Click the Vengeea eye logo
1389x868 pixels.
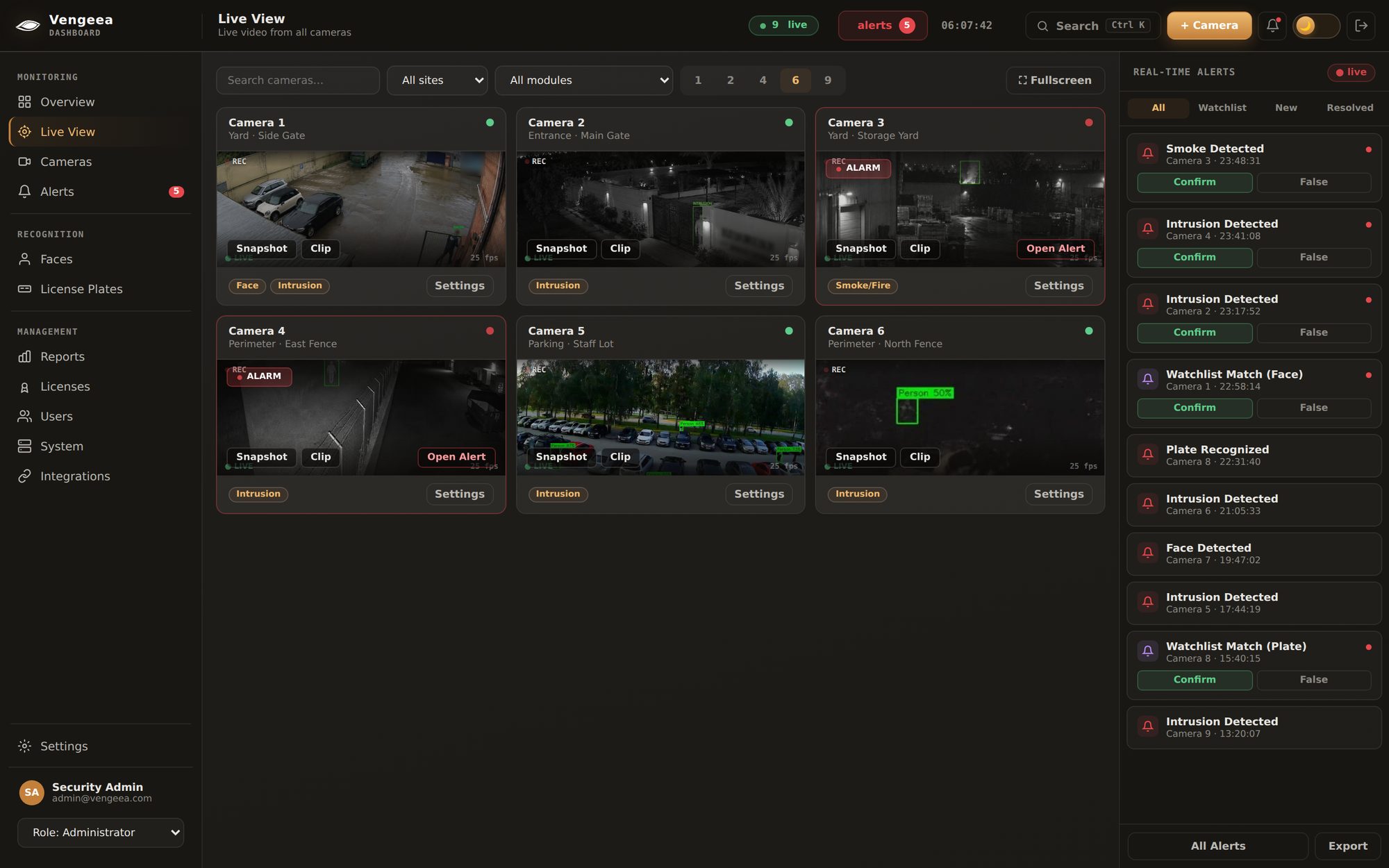28,26
